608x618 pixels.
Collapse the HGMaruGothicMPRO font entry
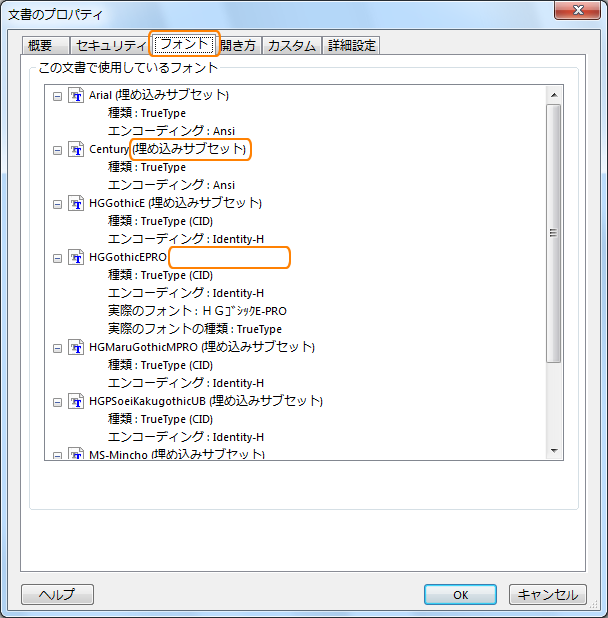(58, 348)
